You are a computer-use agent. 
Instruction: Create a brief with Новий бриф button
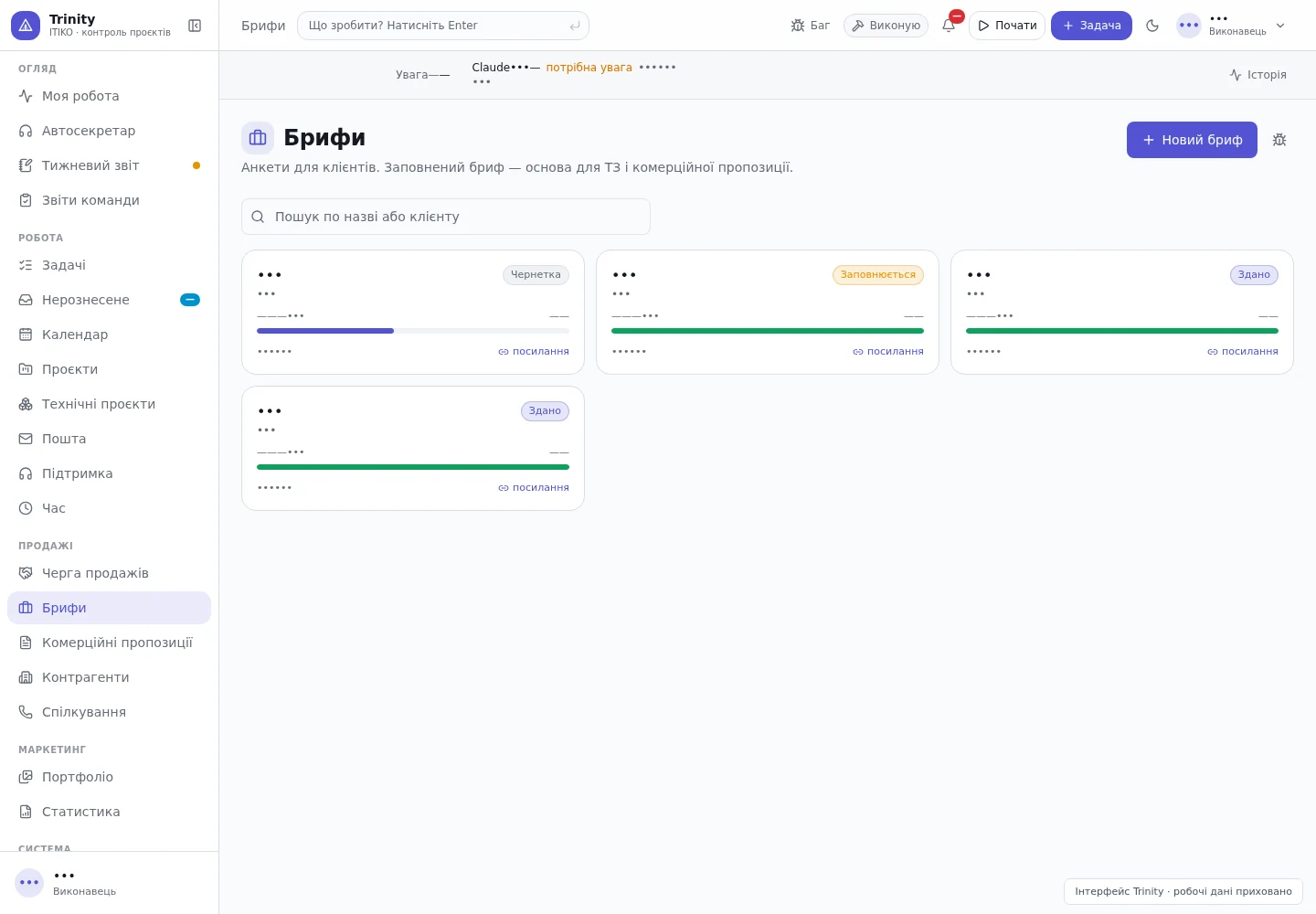click(1192, 140)
